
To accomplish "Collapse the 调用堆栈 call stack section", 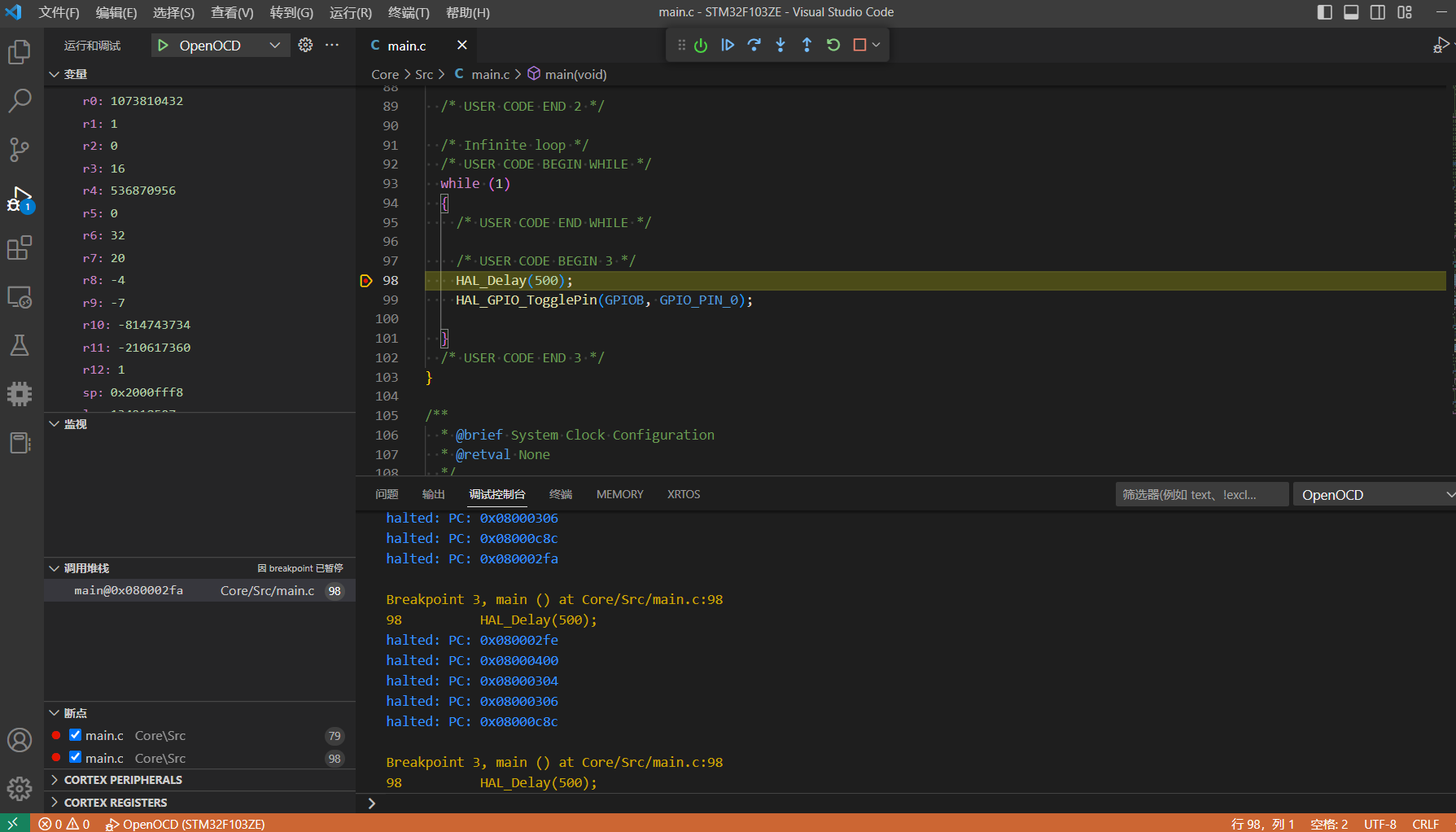I will point(54,568).
